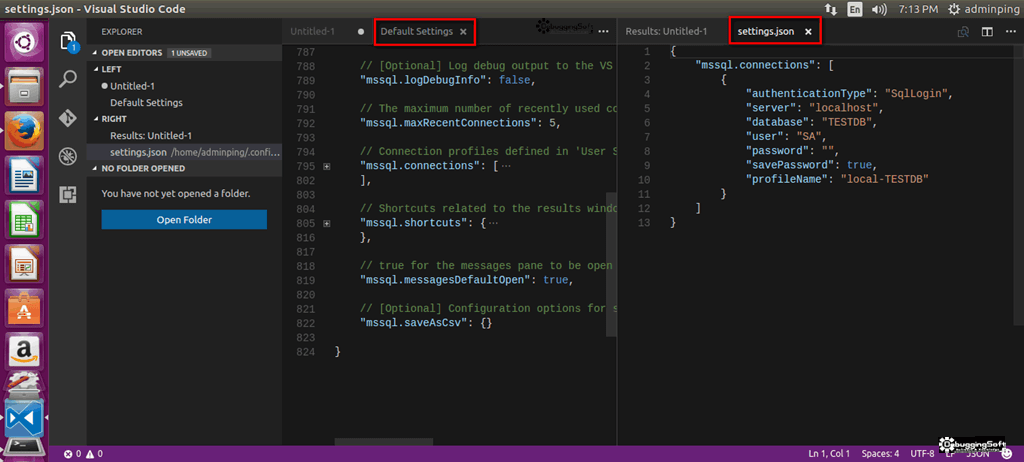This screenshot has height=462, width=1024.
Task: Close the Default Settings tab
Action: click(x=463, y=31)
